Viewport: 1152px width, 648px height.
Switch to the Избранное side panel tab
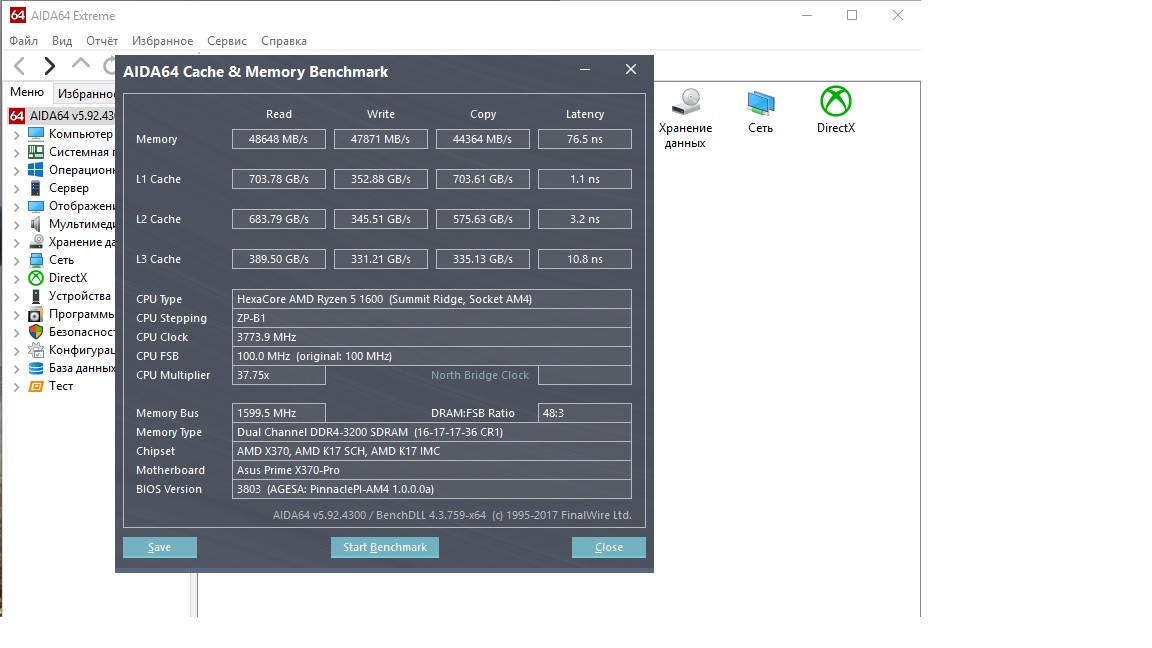pyautogui.click(x=83, y=93)
